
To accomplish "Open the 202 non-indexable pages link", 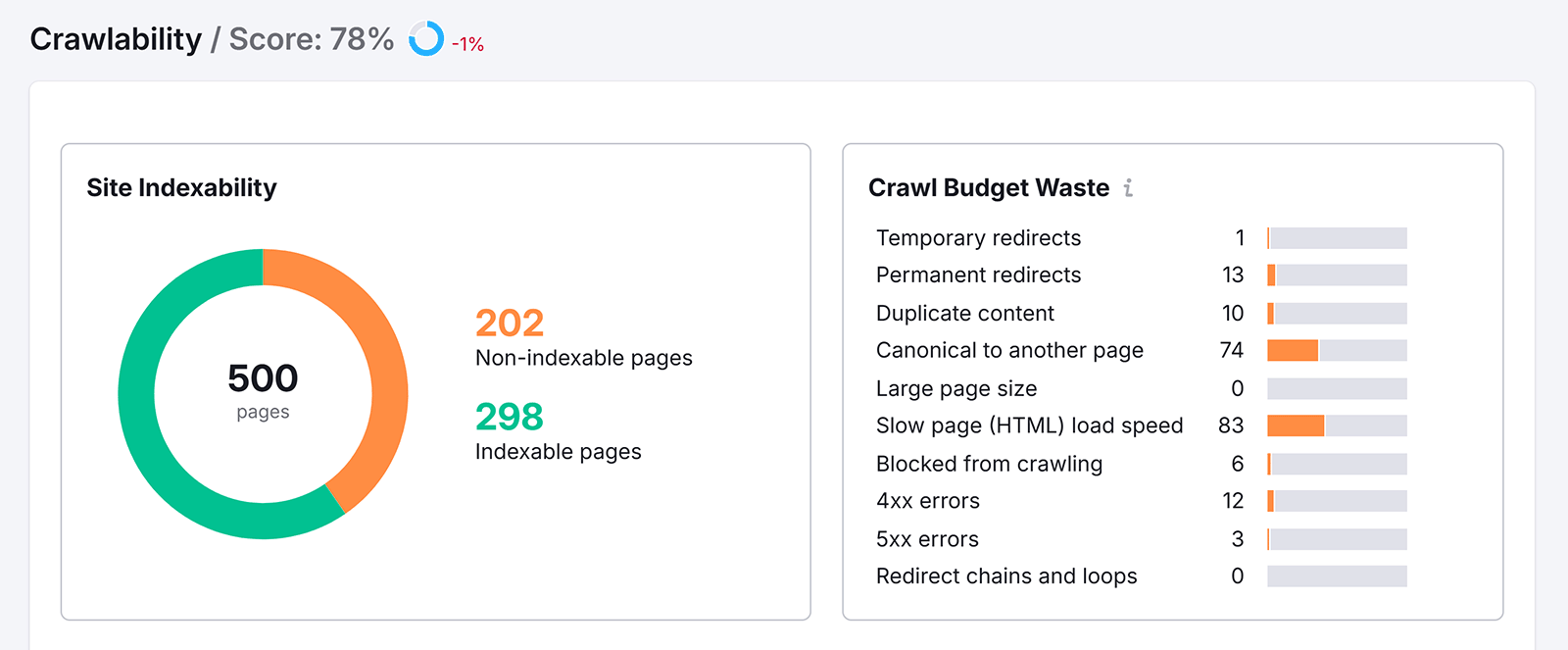I will pyautogui.click(x=509, y=324).
